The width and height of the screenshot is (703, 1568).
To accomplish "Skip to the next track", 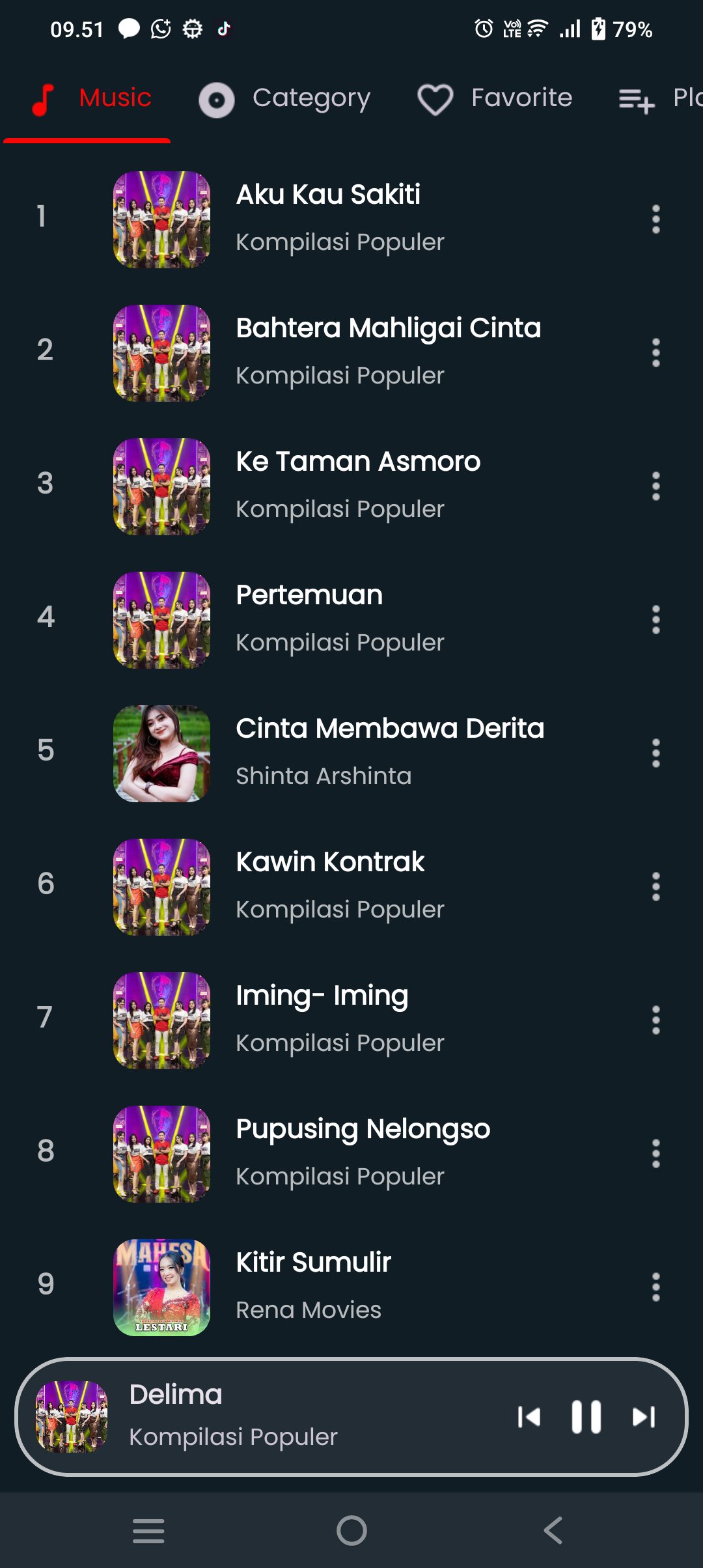I will [644, 1417].
